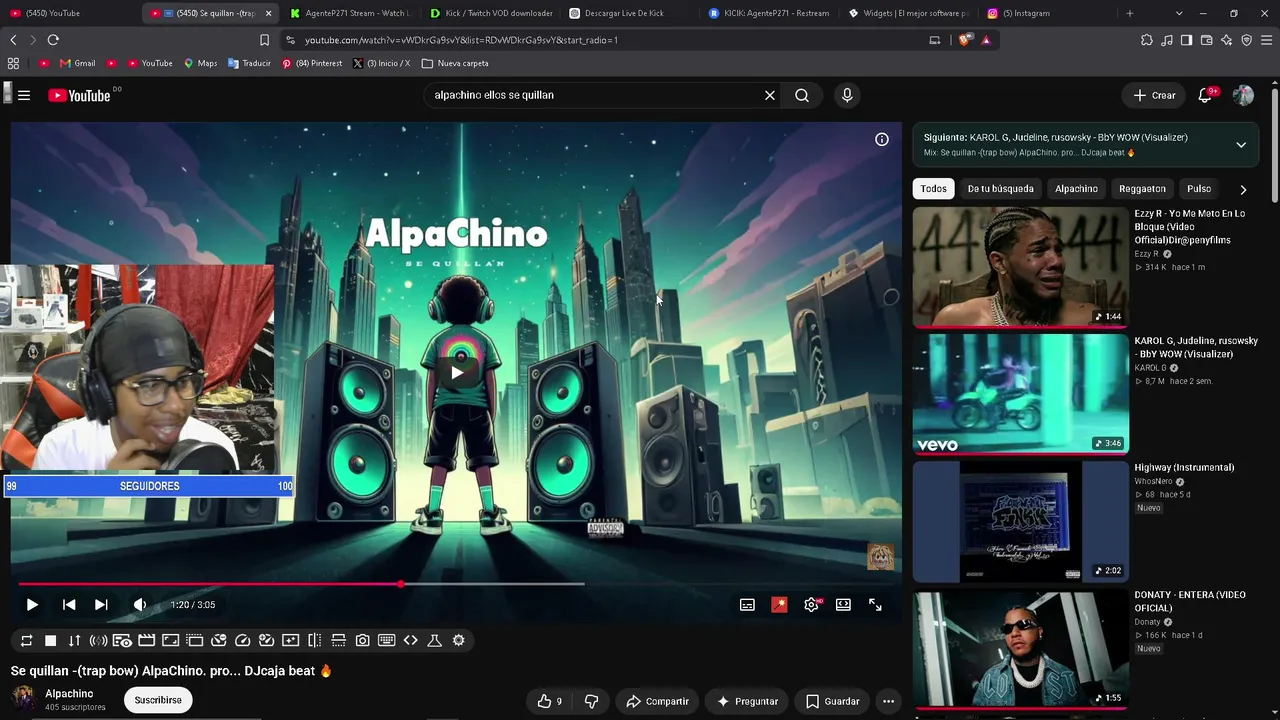The height and width of the screenshot is (720, 1280).
Task: Switch to theater mode
Action: click(843, 605)
